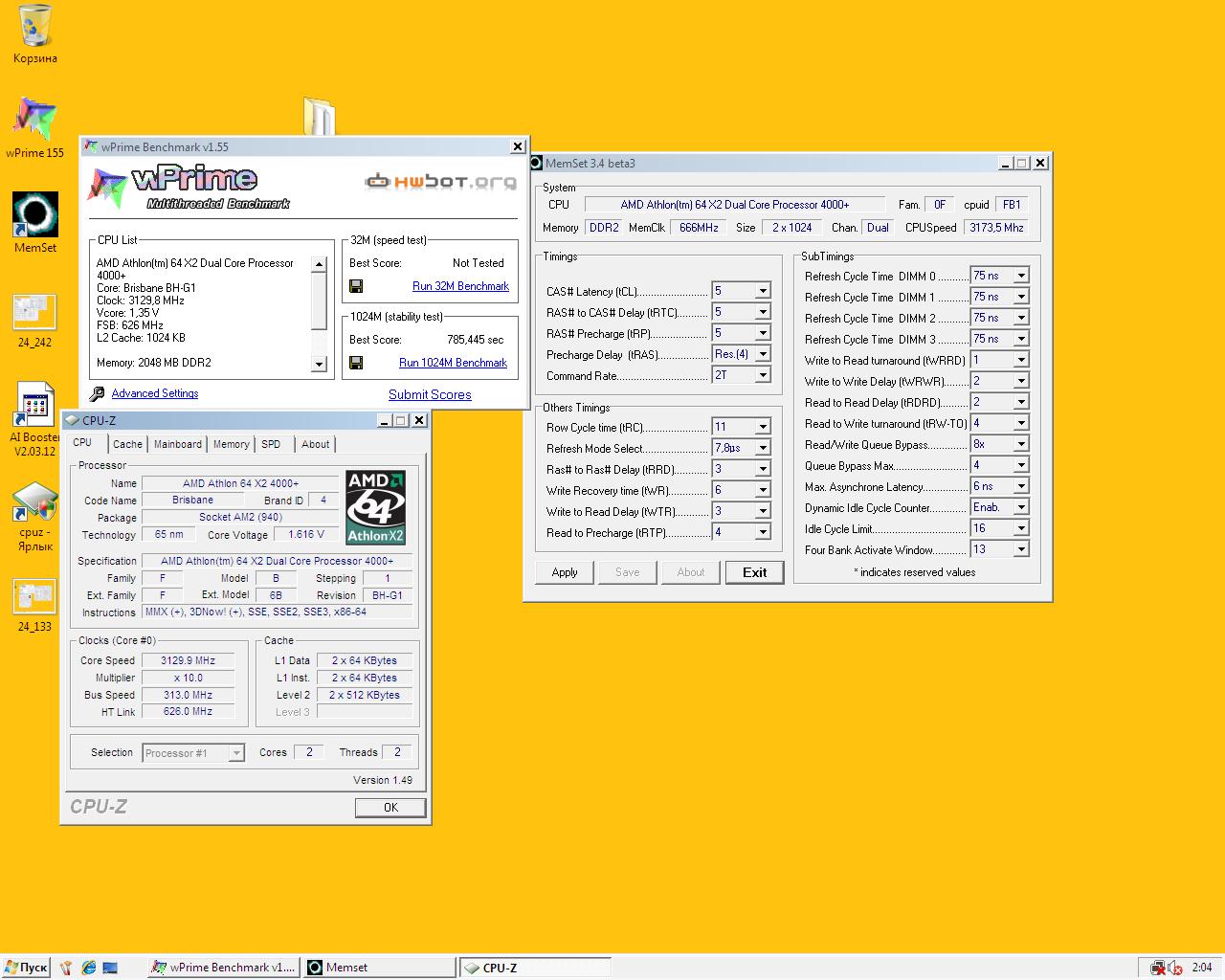Screen dimensions: 1225x980
Task: Click the Submit Scores link
Action: (x=430, y=394)
